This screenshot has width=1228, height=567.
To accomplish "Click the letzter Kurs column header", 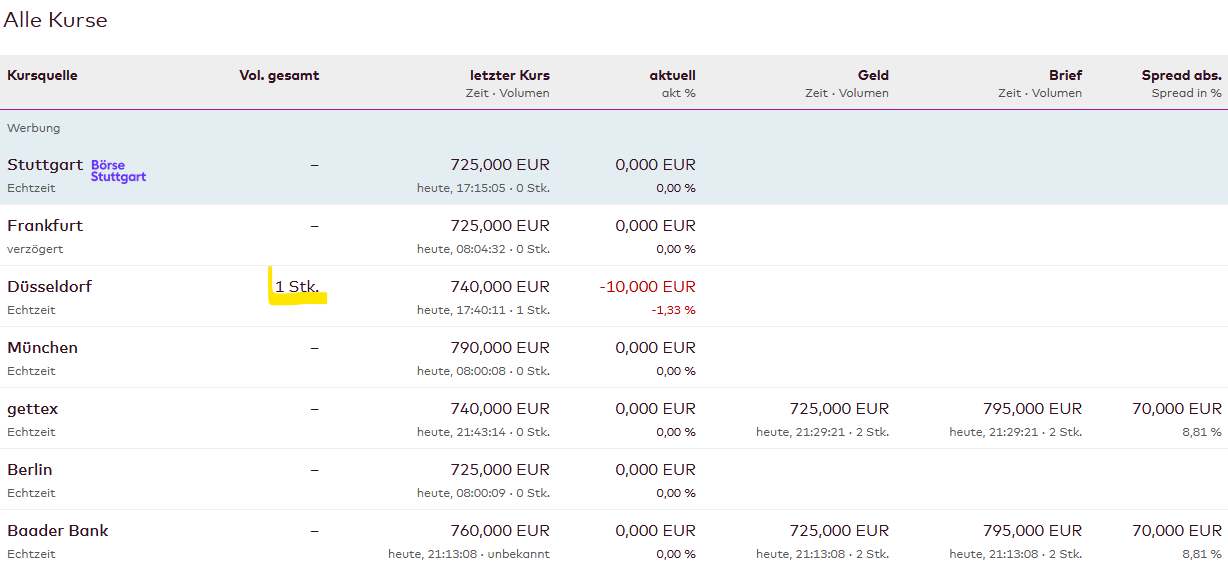I will point(509,76).
